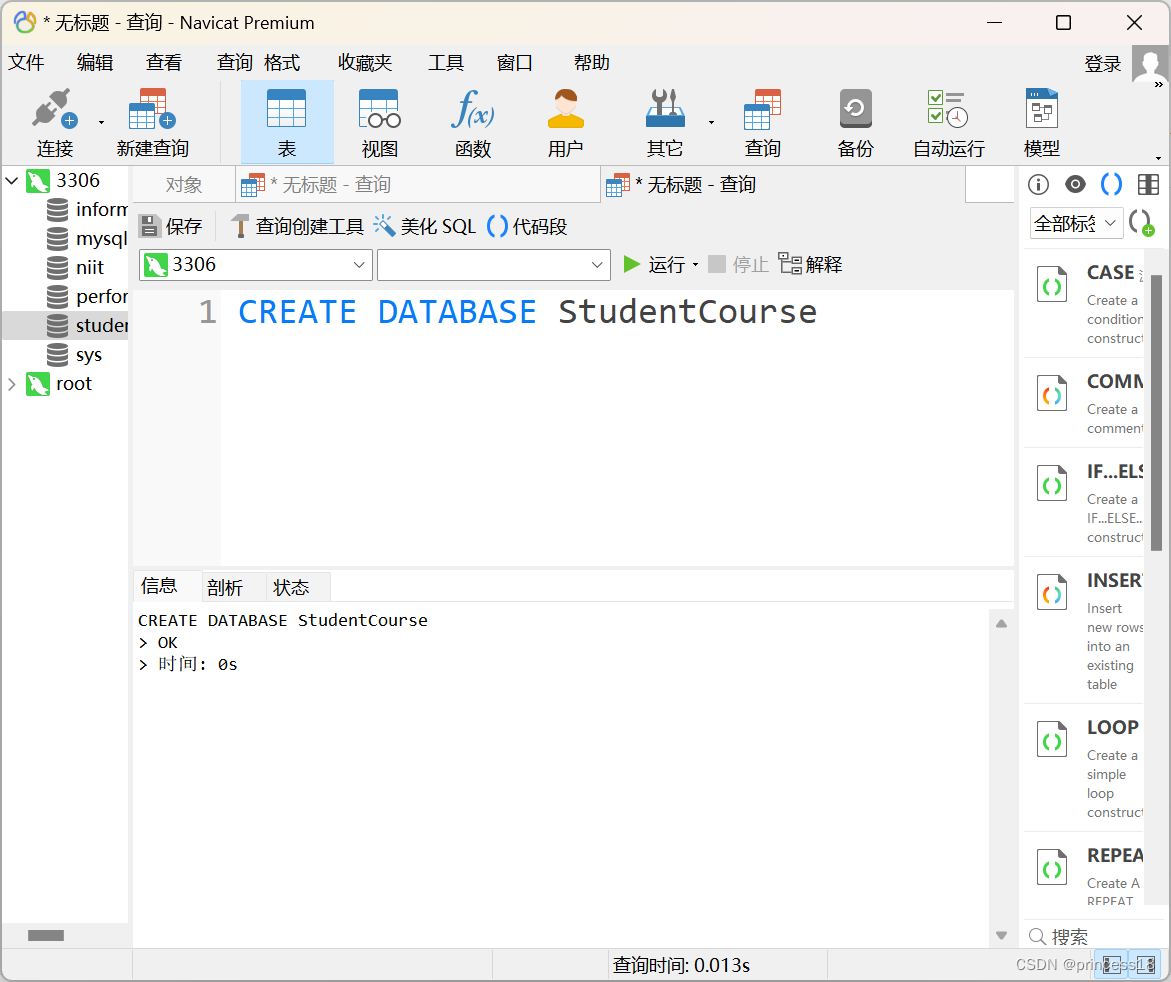The height and width of the screenshot is (982, 1171).
Task: Expand the root connection in sidebar
Action: click(x=13, y=383)
